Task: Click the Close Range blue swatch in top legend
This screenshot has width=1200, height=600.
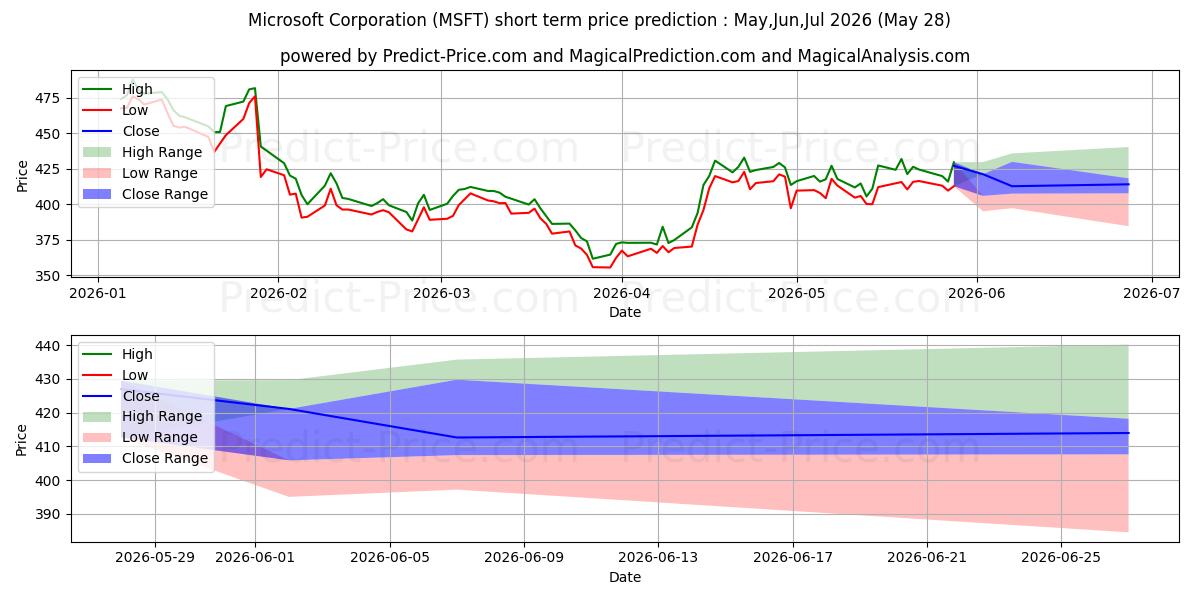Action: (x=98, y=194)
